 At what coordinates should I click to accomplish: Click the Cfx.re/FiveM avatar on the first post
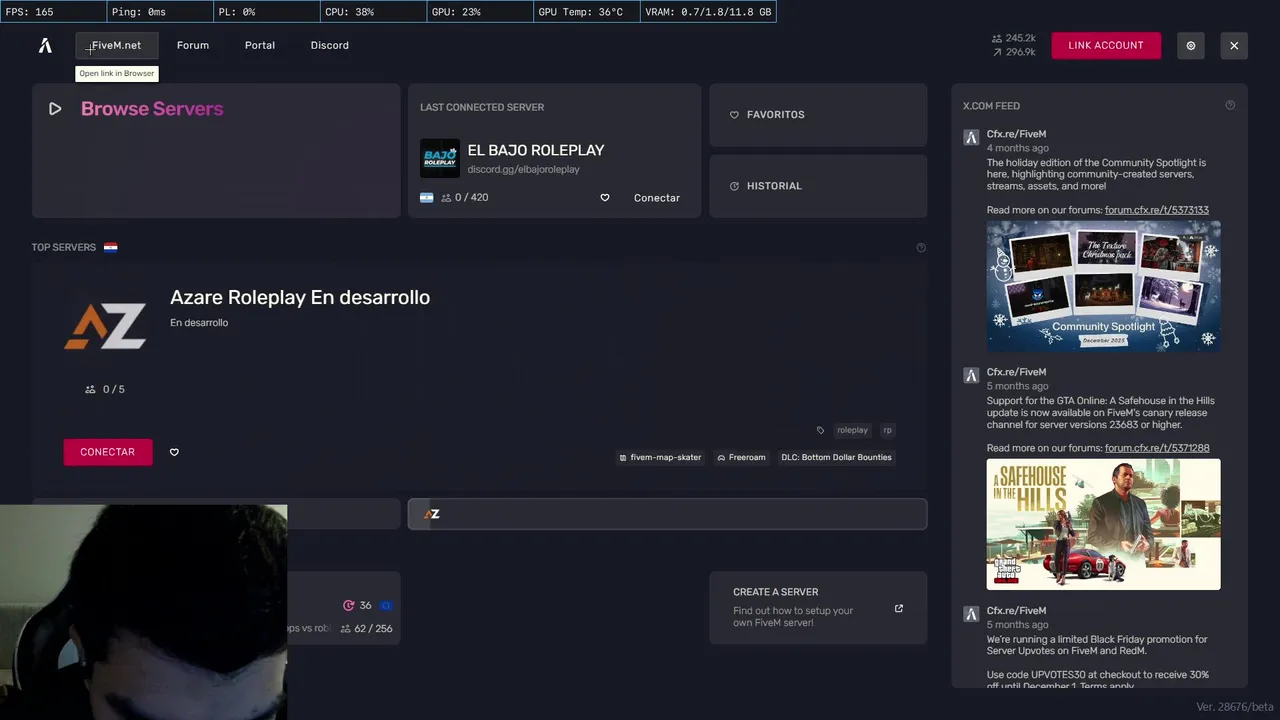(x=971, y=137)
